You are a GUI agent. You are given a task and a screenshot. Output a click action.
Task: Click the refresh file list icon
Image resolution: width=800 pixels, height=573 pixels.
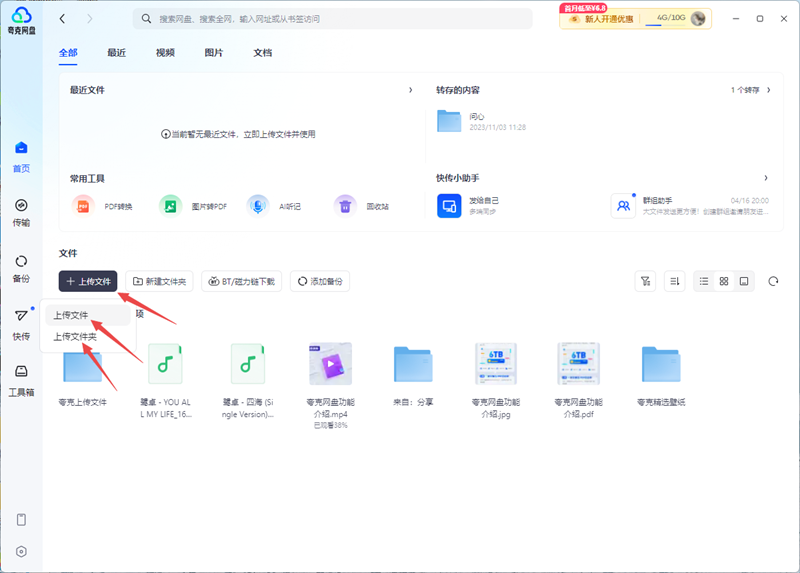[773, 282]
